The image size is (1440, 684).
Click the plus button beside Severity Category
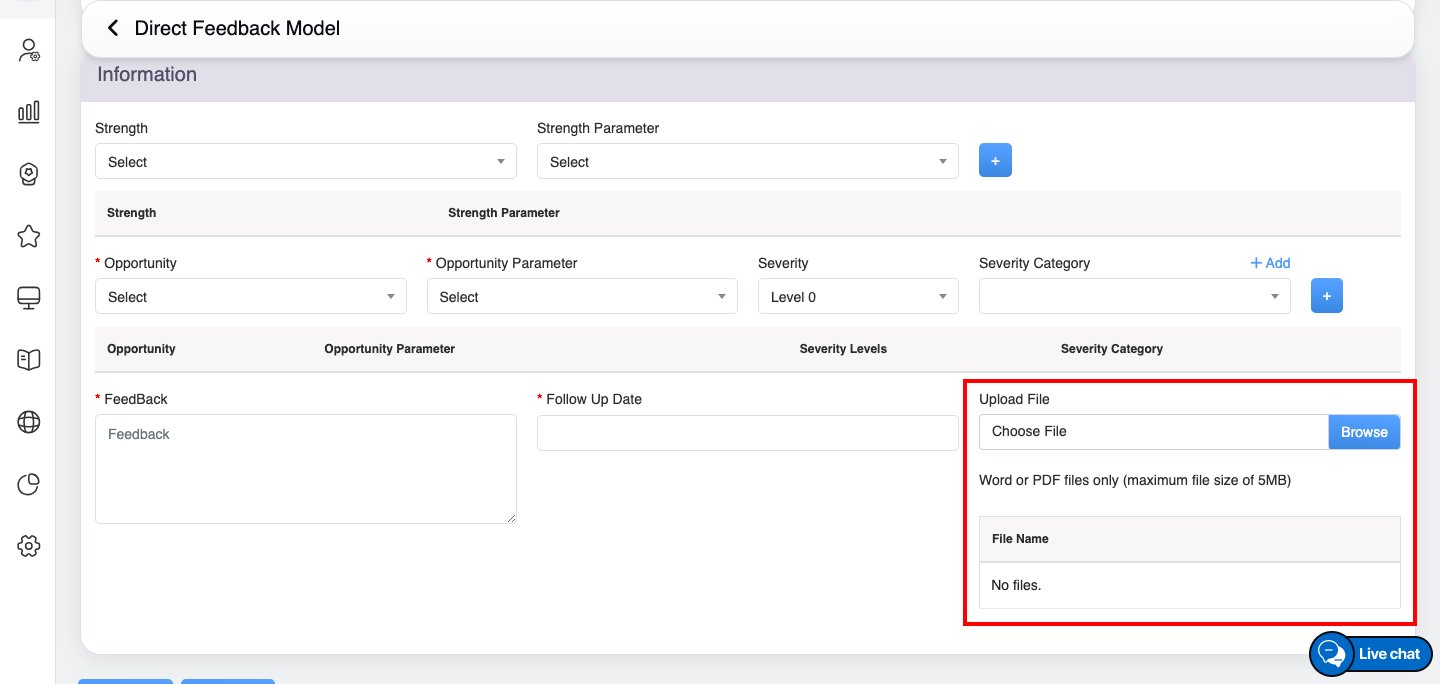(1327, 296)
